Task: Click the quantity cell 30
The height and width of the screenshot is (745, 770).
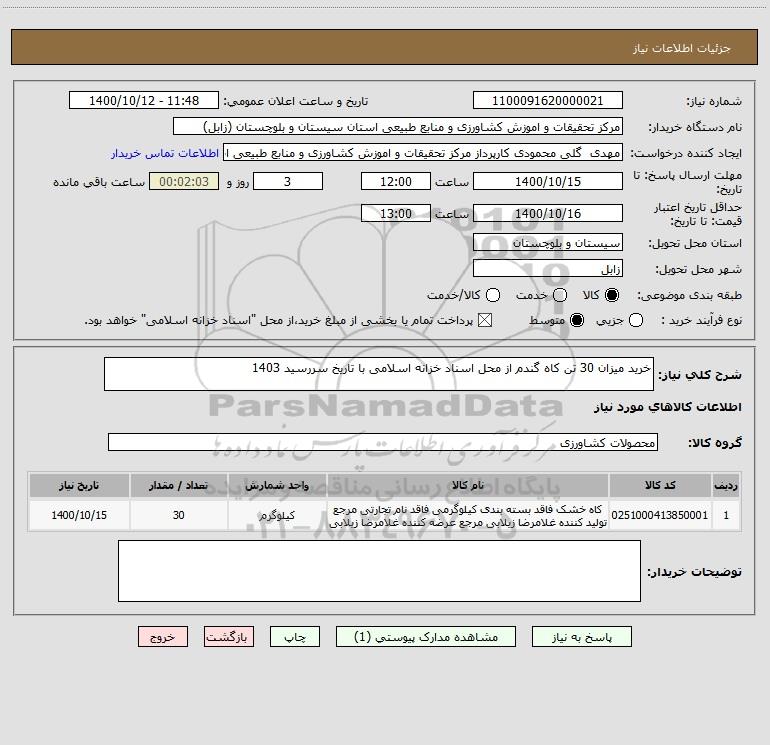Action: (x=178, y=515)
